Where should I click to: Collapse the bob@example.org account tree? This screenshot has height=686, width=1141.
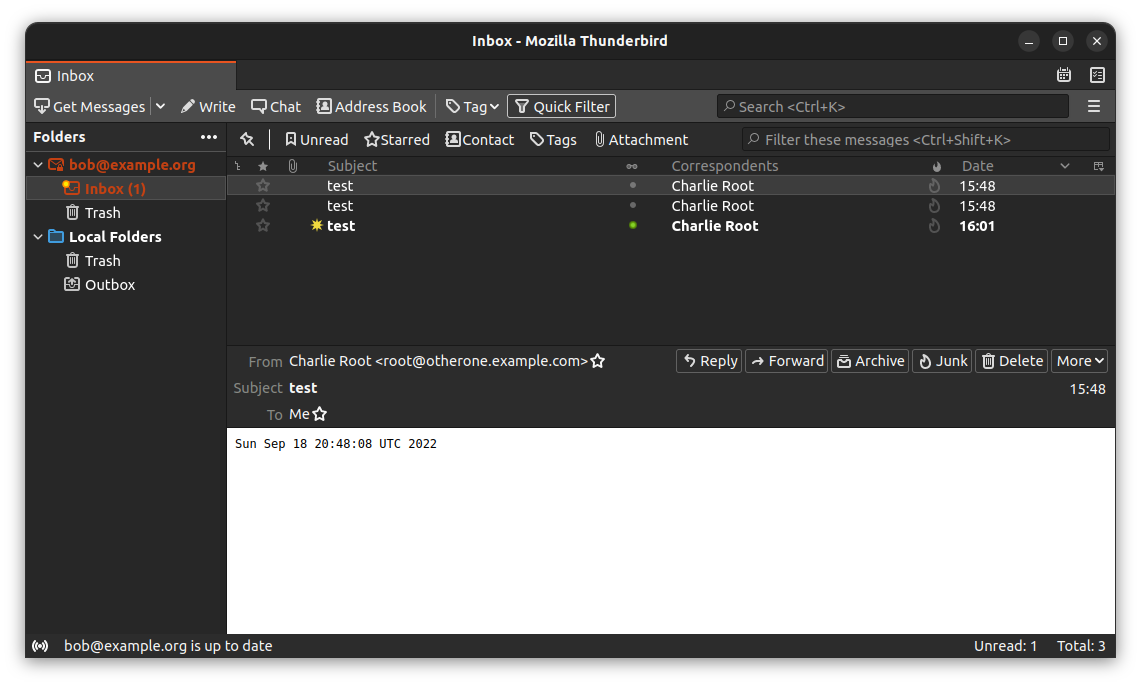tap(38, 165)
